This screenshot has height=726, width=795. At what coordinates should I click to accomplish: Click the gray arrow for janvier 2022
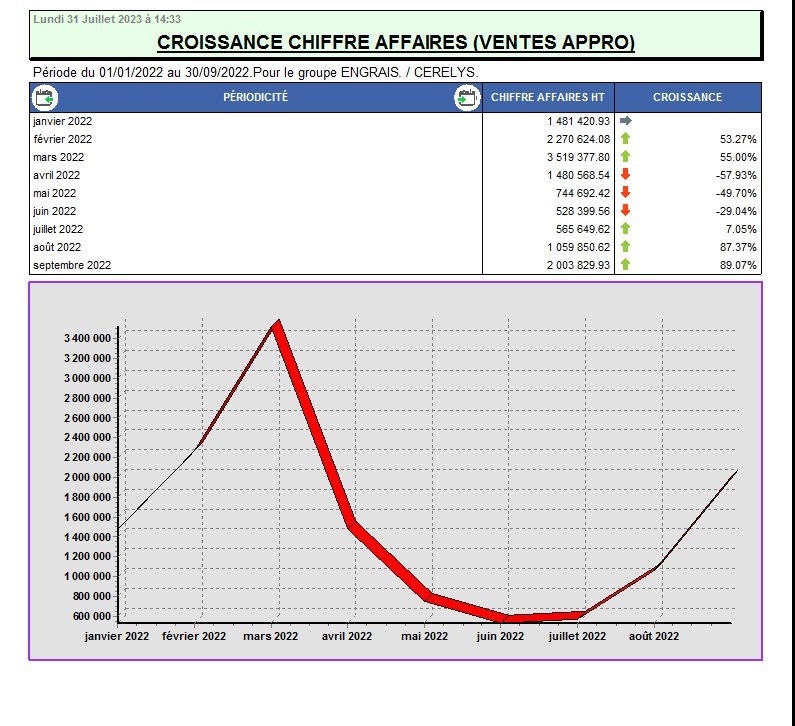click(626, 121)
